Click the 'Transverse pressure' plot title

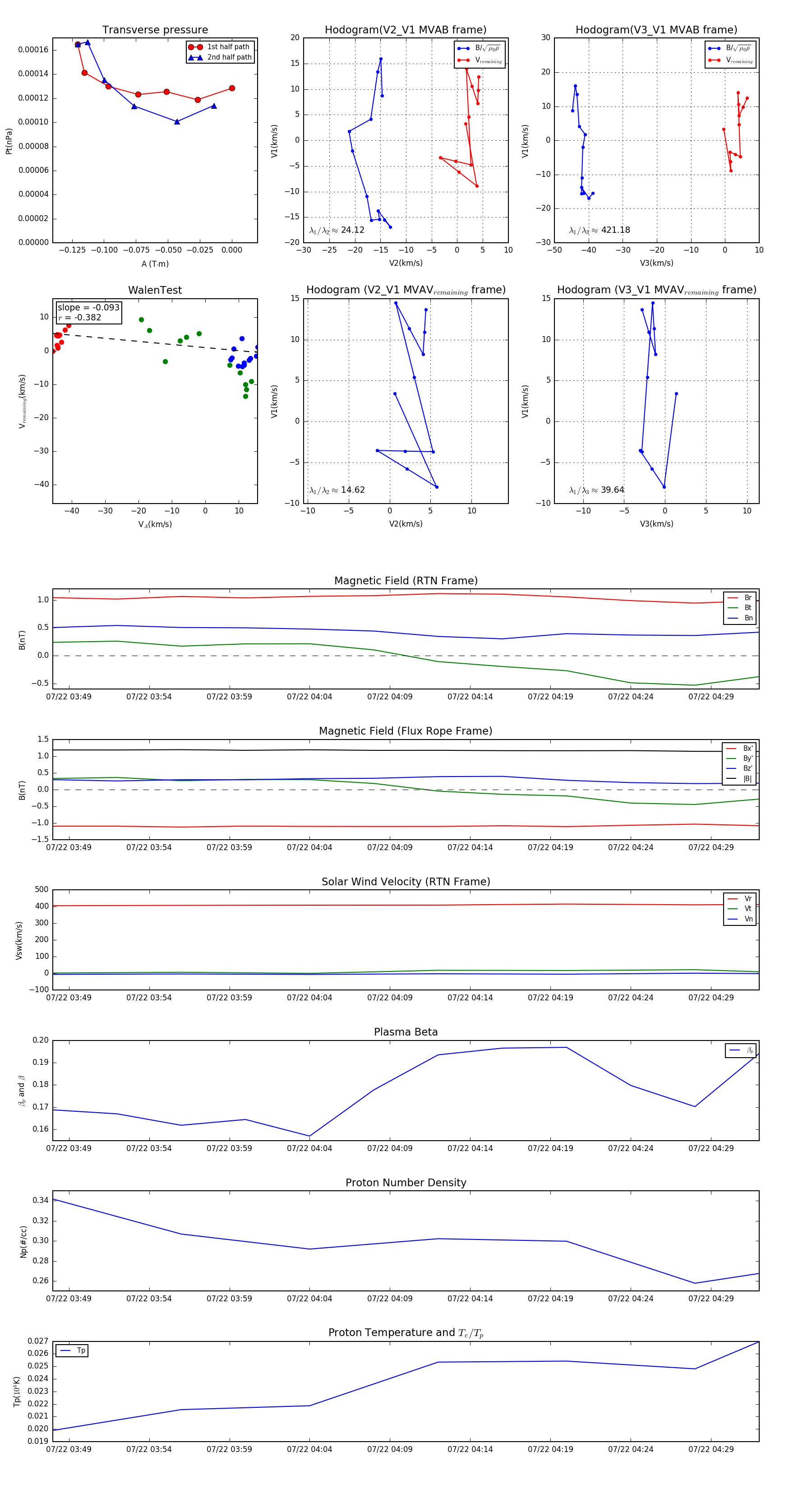pos(155,30)
